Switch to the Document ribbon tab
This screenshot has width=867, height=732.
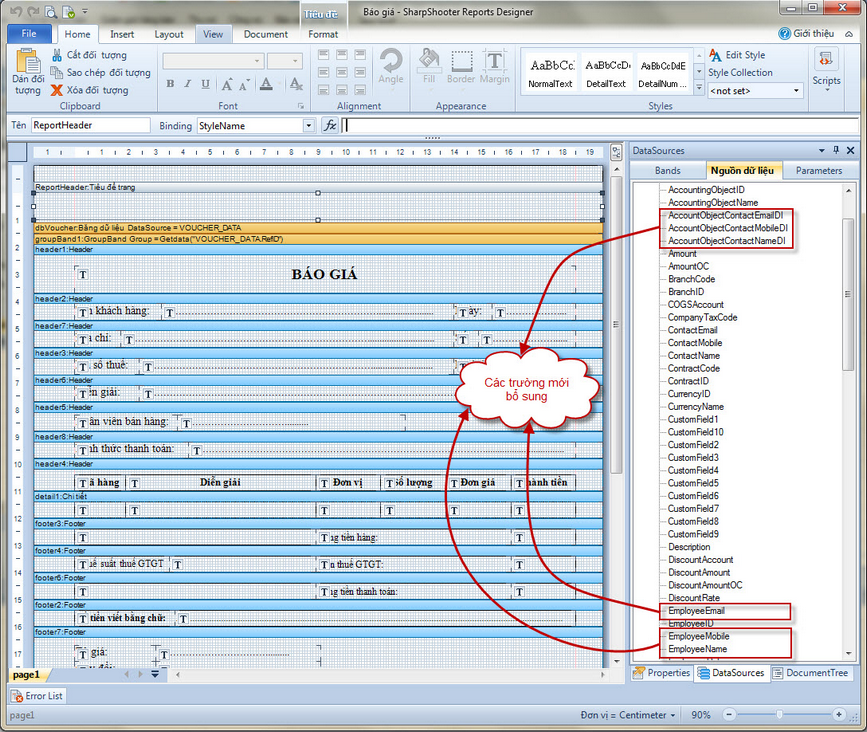266,34
